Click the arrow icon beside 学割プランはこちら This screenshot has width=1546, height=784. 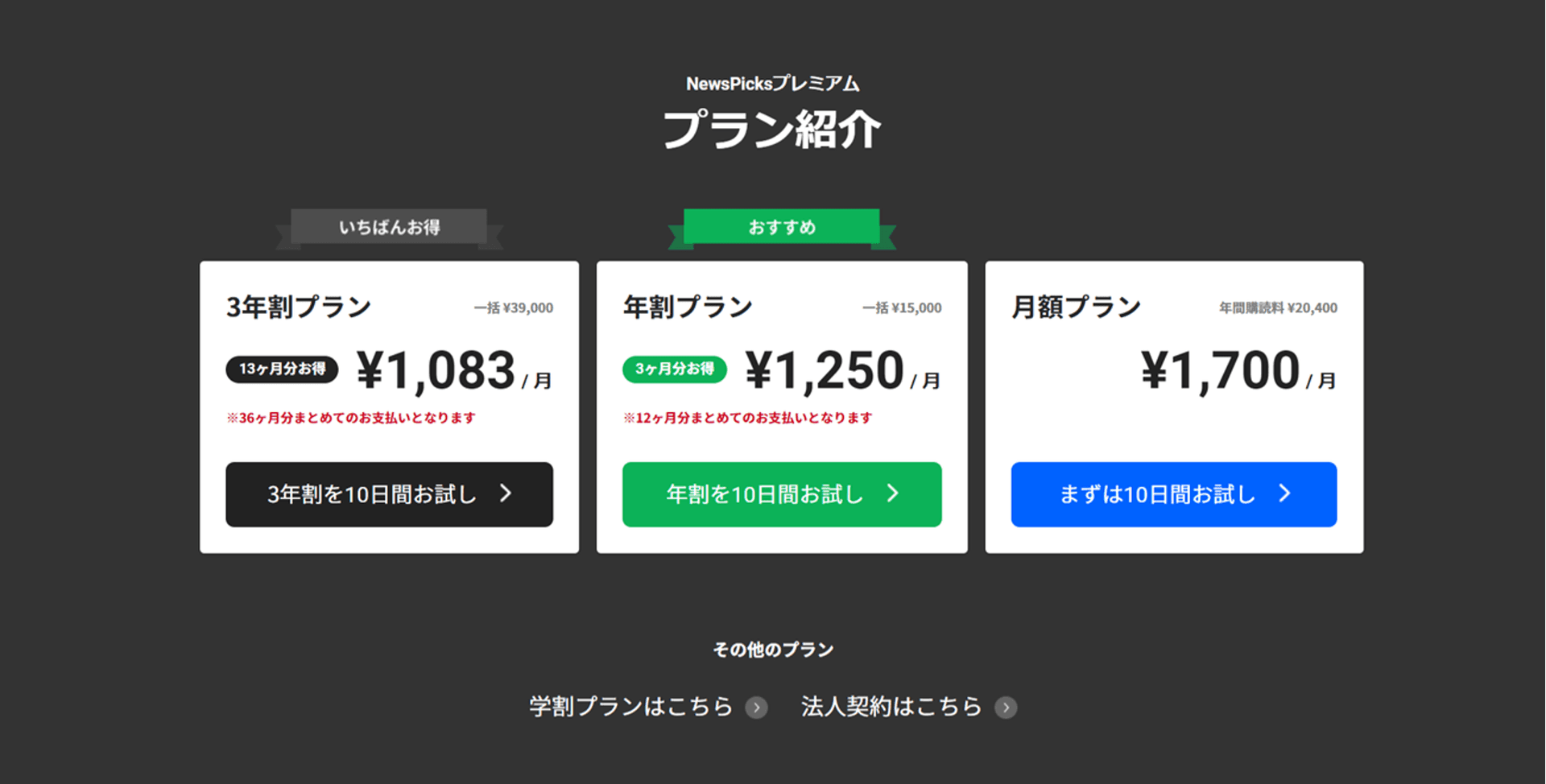(x=756, y=708)
